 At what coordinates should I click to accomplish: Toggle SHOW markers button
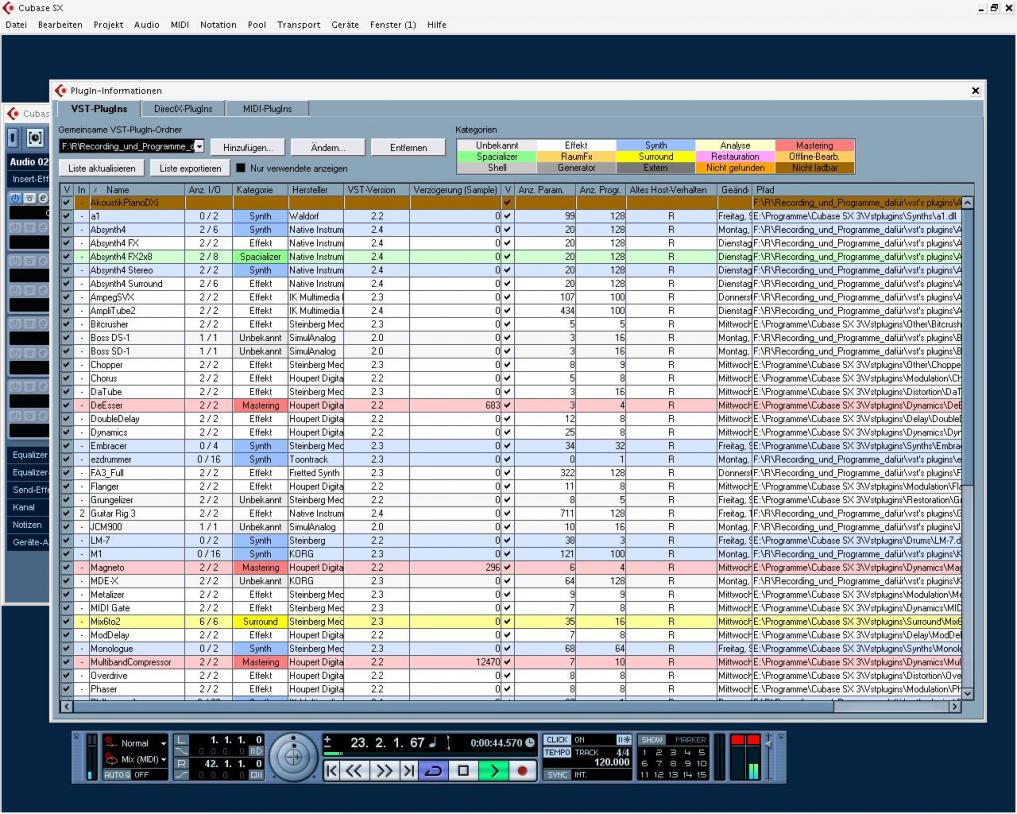tap(652, 740)
